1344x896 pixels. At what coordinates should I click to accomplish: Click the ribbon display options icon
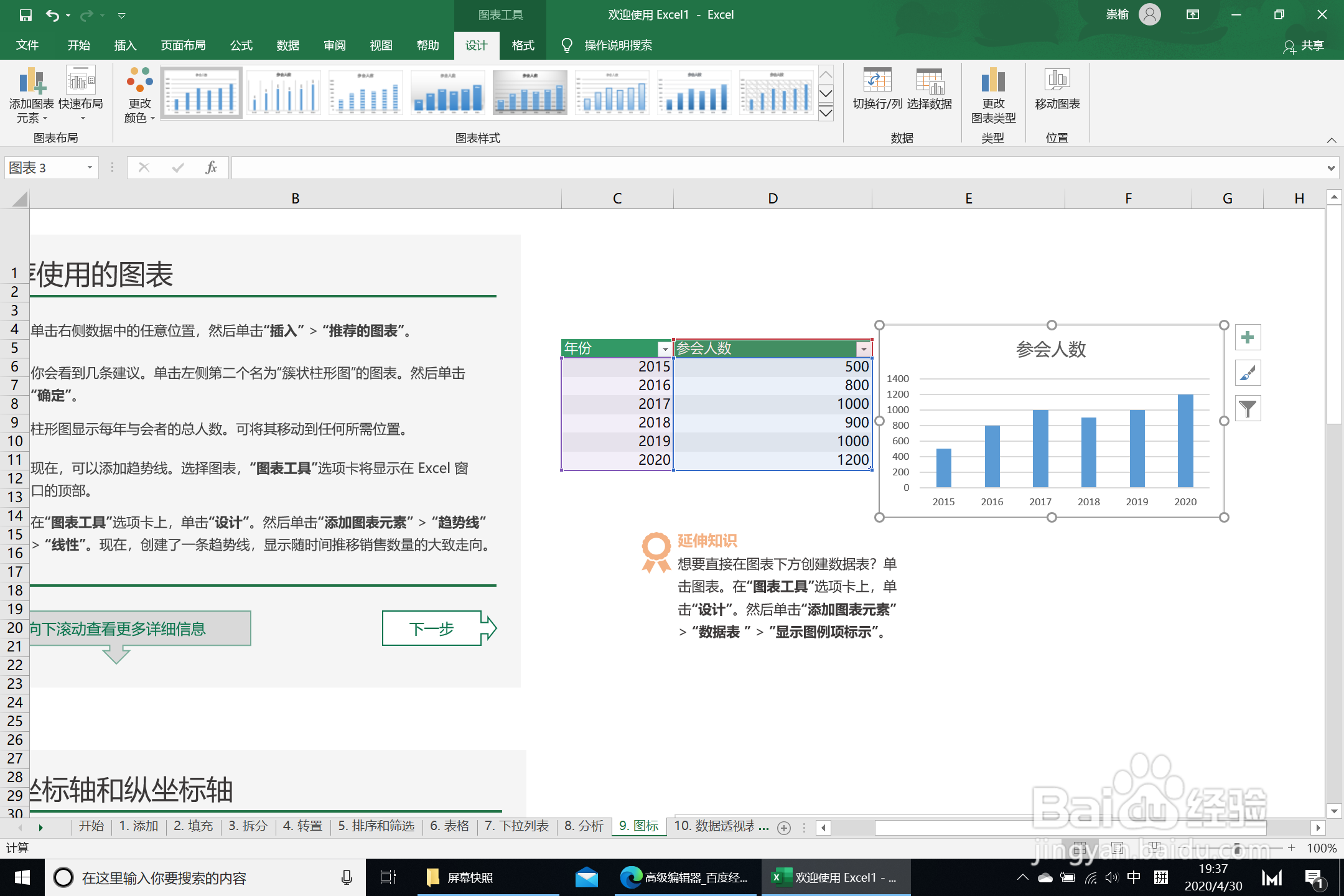coord(1193,15)
